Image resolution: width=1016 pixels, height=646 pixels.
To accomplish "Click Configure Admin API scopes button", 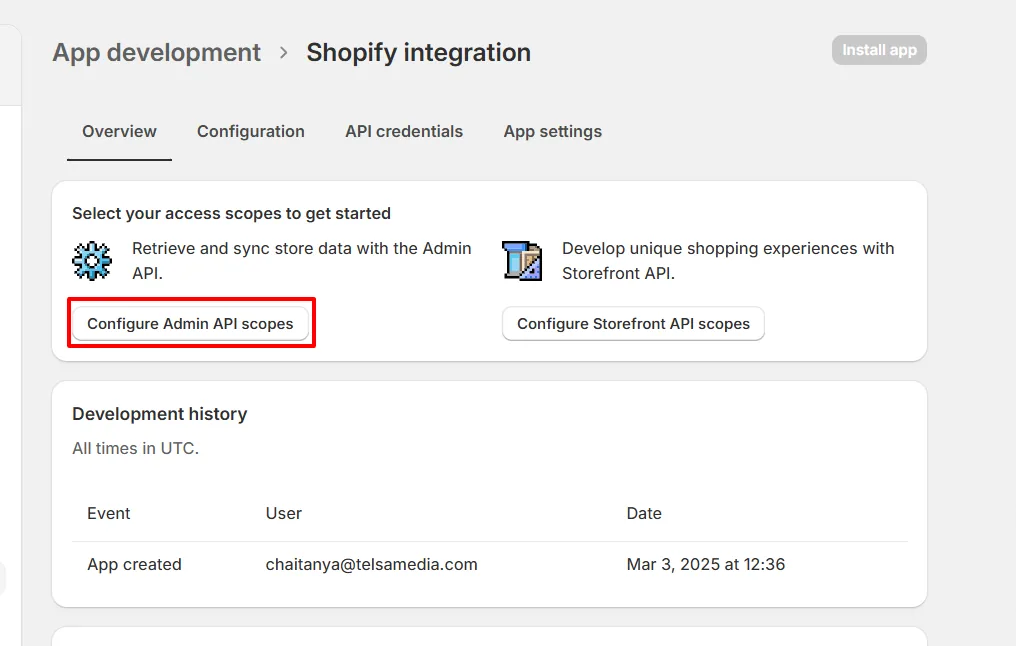I will coord(190,323).
